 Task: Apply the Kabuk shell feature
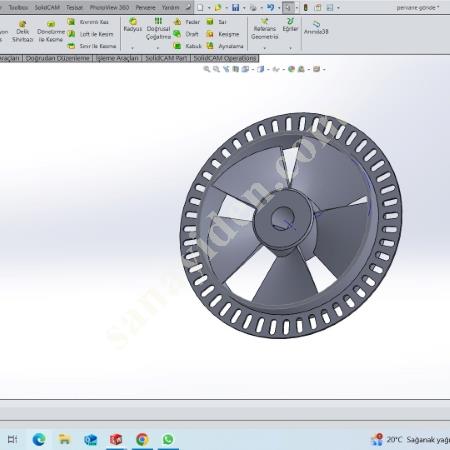(x=188, y=46)
